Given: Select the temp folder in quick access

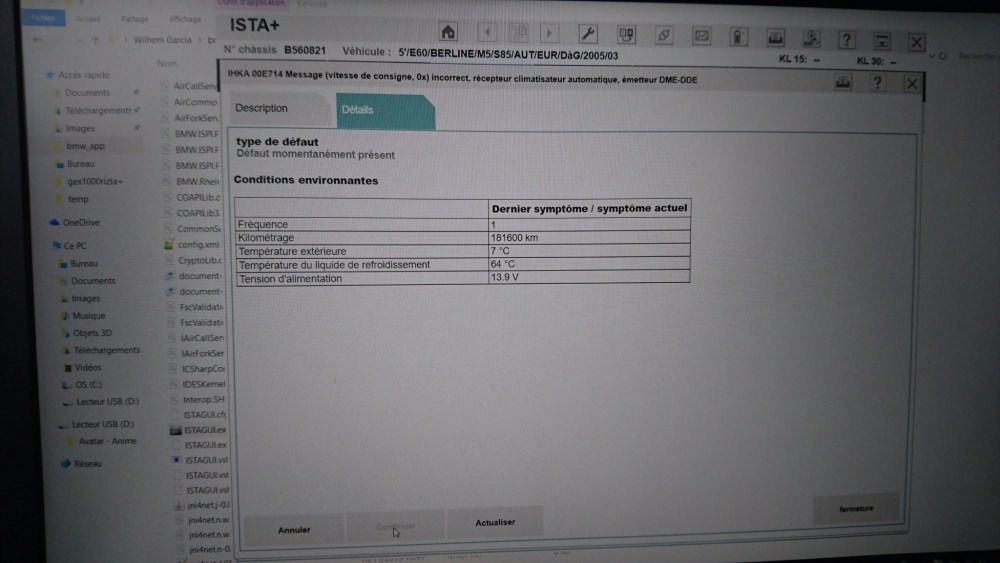Looking at the screenshot, I should [x=78, y=199].
